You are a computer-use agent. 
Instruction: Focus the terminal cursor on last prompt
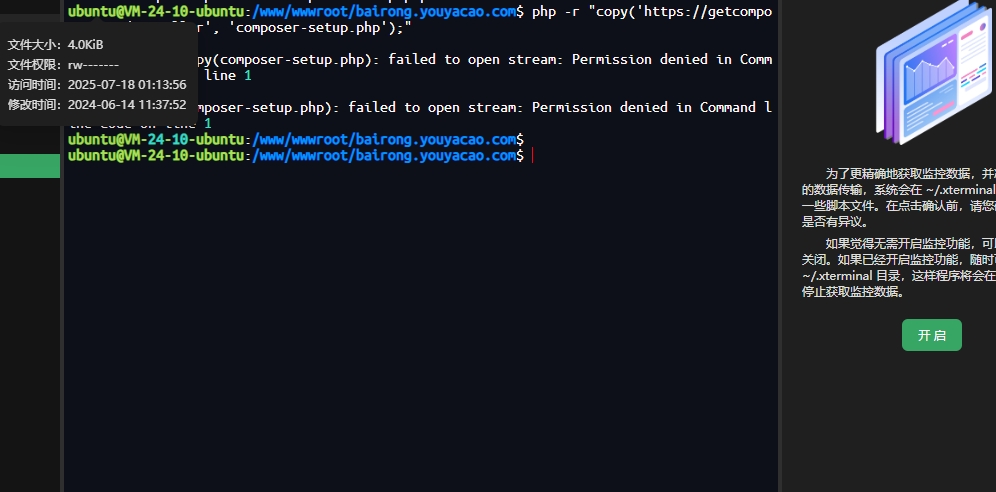[533, 156]
